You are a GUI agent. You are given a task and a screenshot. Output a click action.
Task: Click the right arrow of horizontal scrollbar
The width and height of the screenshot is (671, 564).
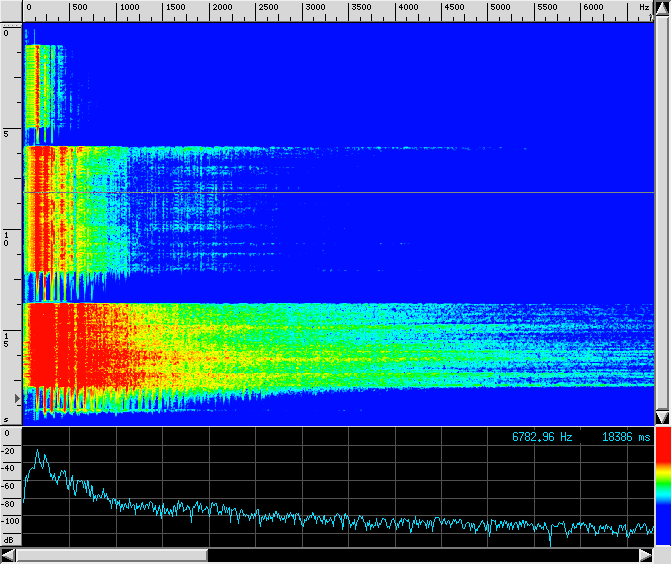(x=646, y=555)
